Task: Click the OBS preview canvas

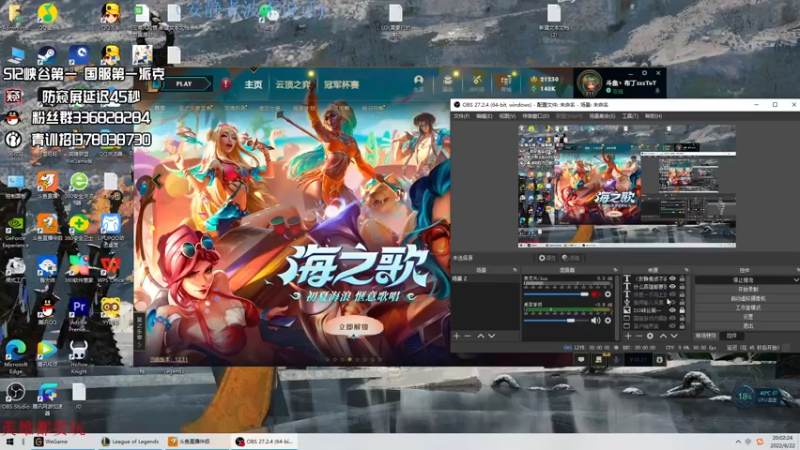Action: [627, 186]
